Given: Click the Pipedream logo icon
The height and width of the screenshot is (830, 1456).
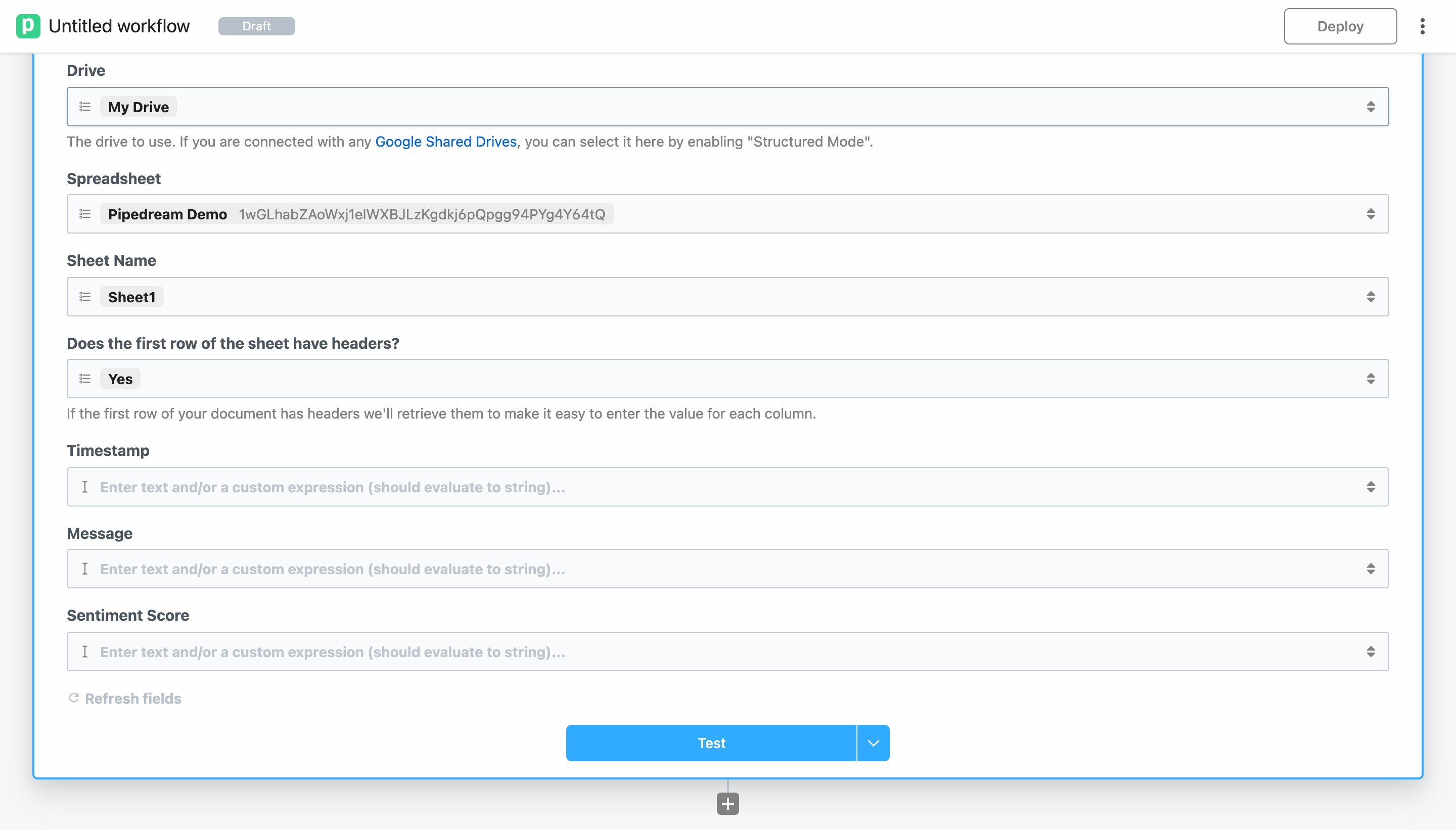Looking at the screenshot, I should pos(28,26).
